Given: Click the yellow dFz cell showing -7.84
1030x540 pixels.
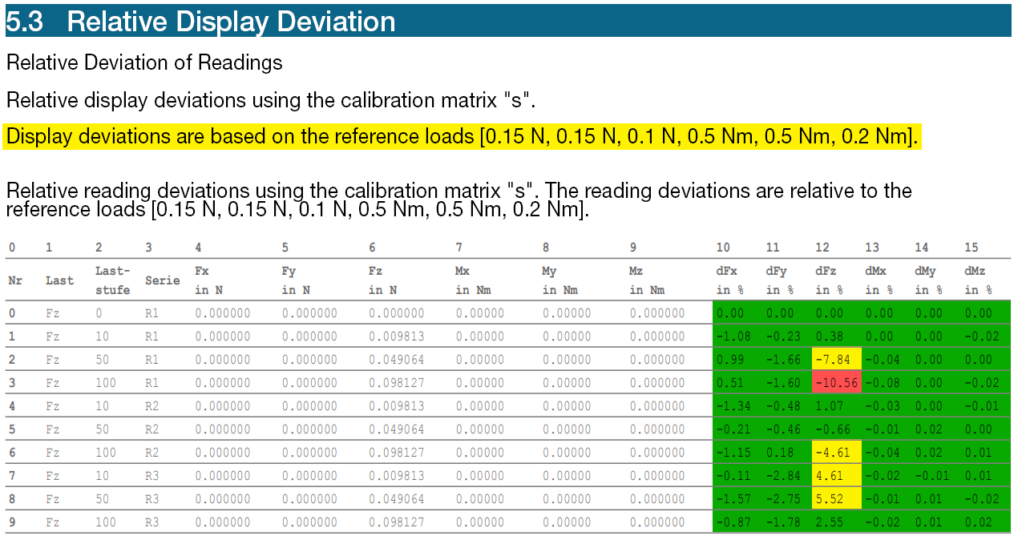Looking at the screenshot, I should [x=836, y=360].
